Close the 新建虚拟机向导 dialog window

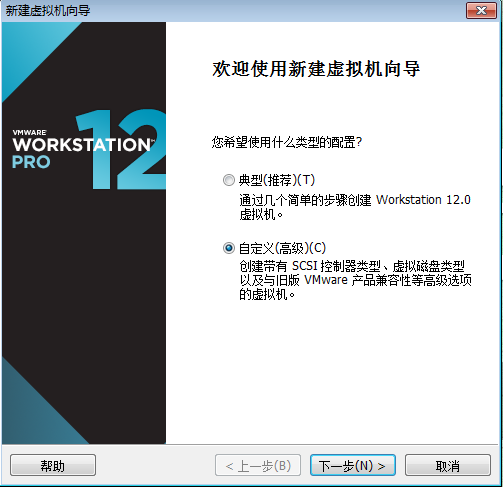[x=481, y=11]
